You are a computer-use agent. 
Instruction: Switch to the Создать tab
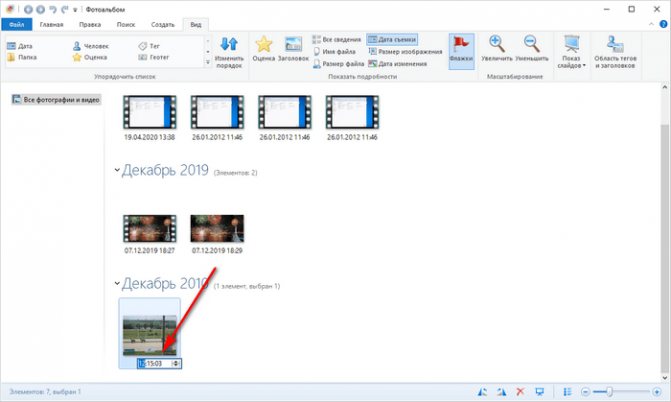(163, 24)
